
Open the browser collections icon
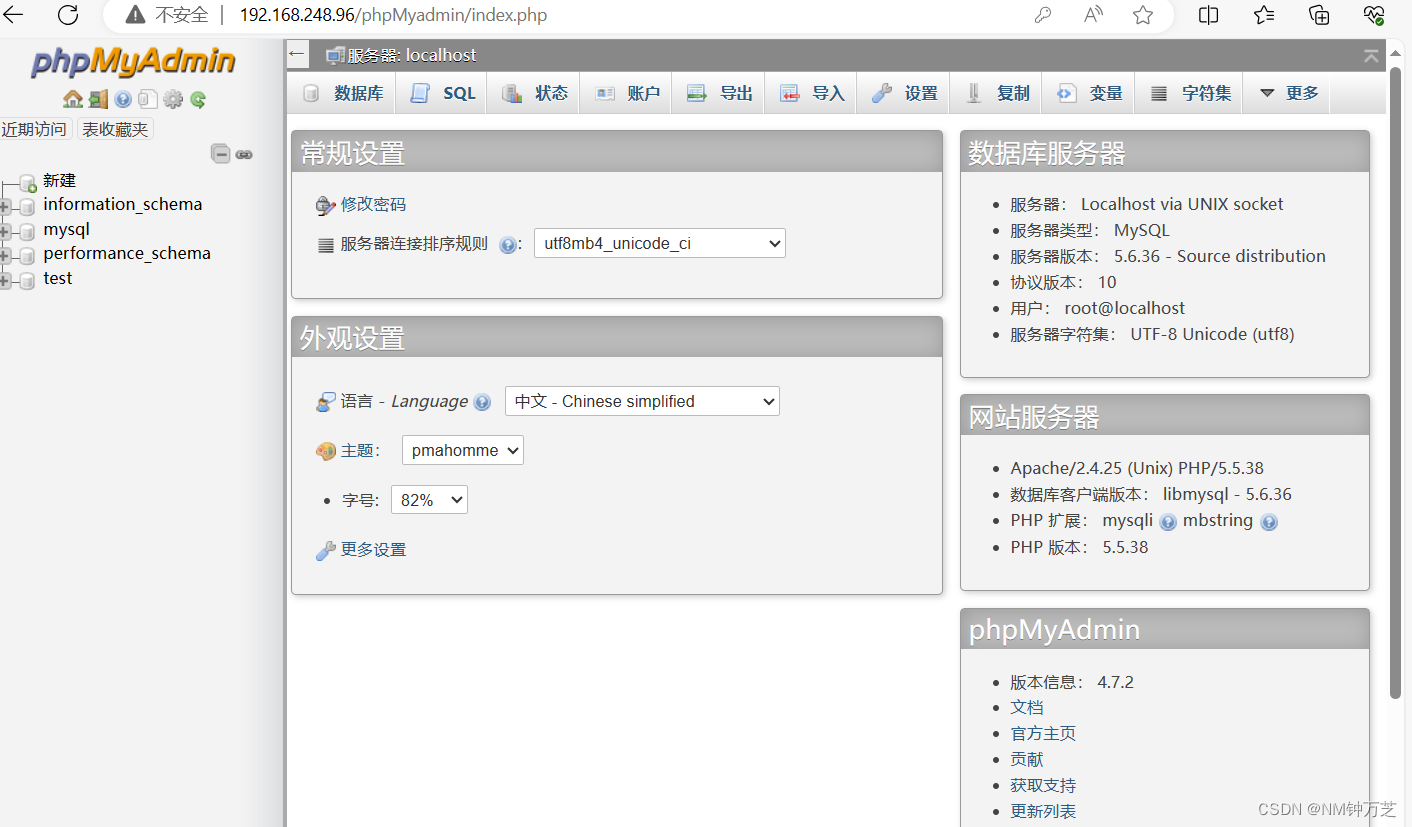pos(1319,15)
